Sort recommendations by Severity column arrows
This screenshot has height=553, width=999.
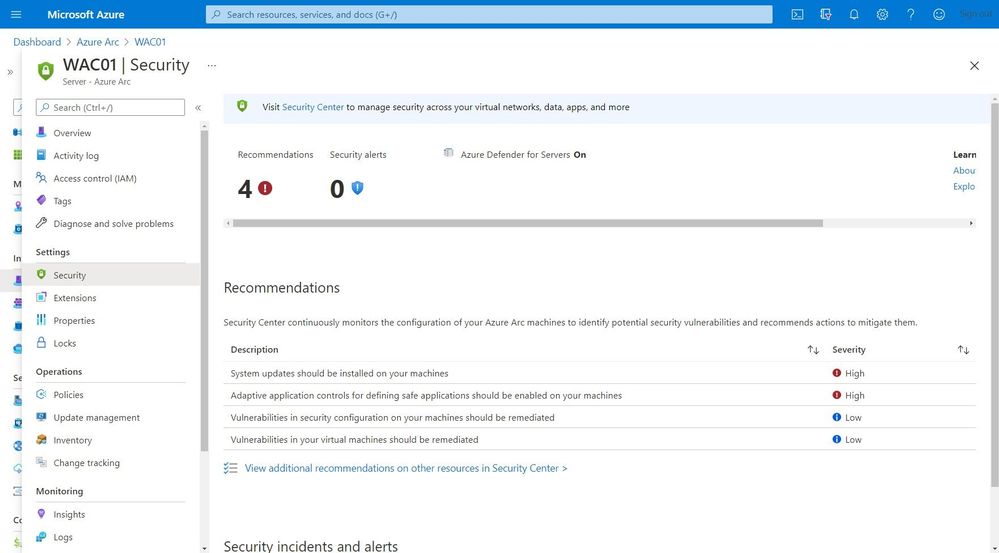[x=963, y=350]
